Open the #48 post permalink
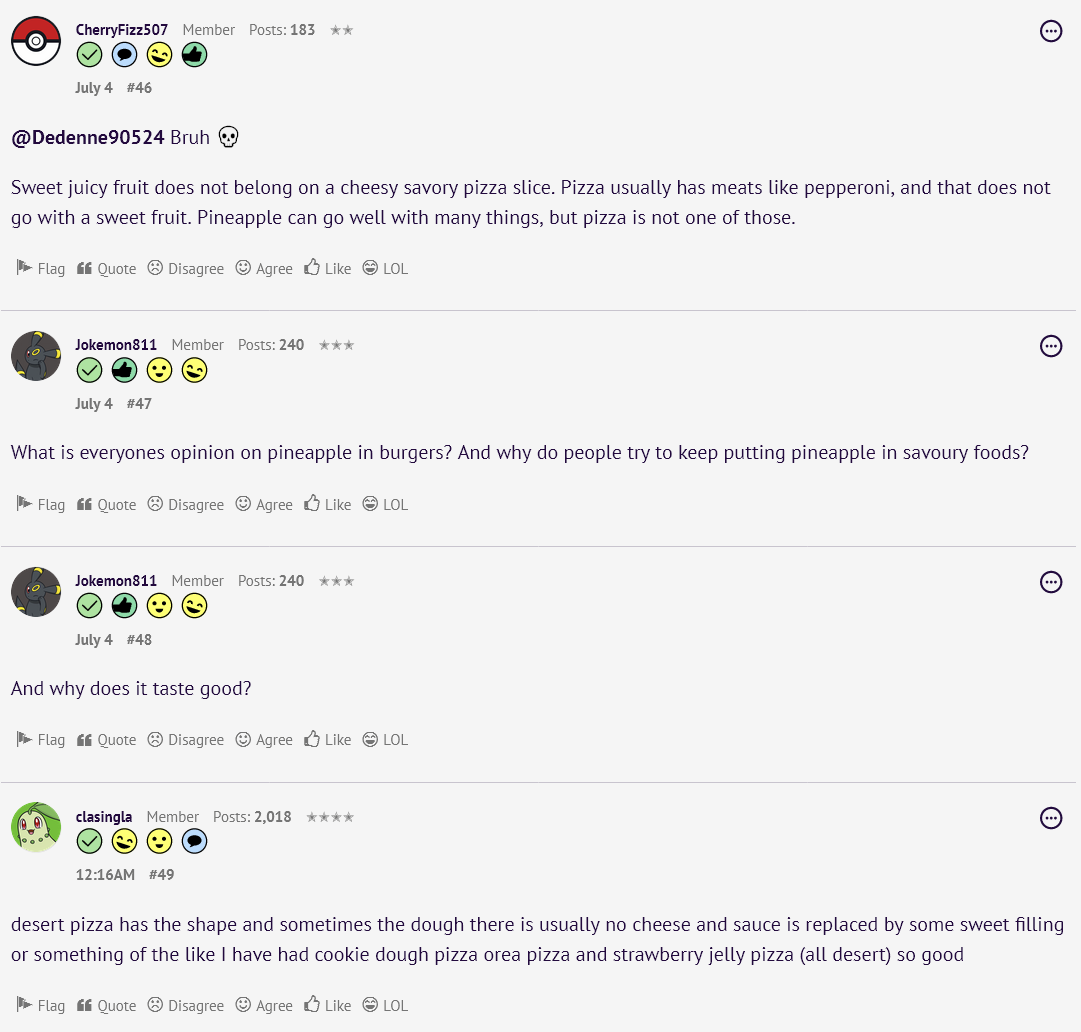The image size is (1081, 1032). [139, 640]
